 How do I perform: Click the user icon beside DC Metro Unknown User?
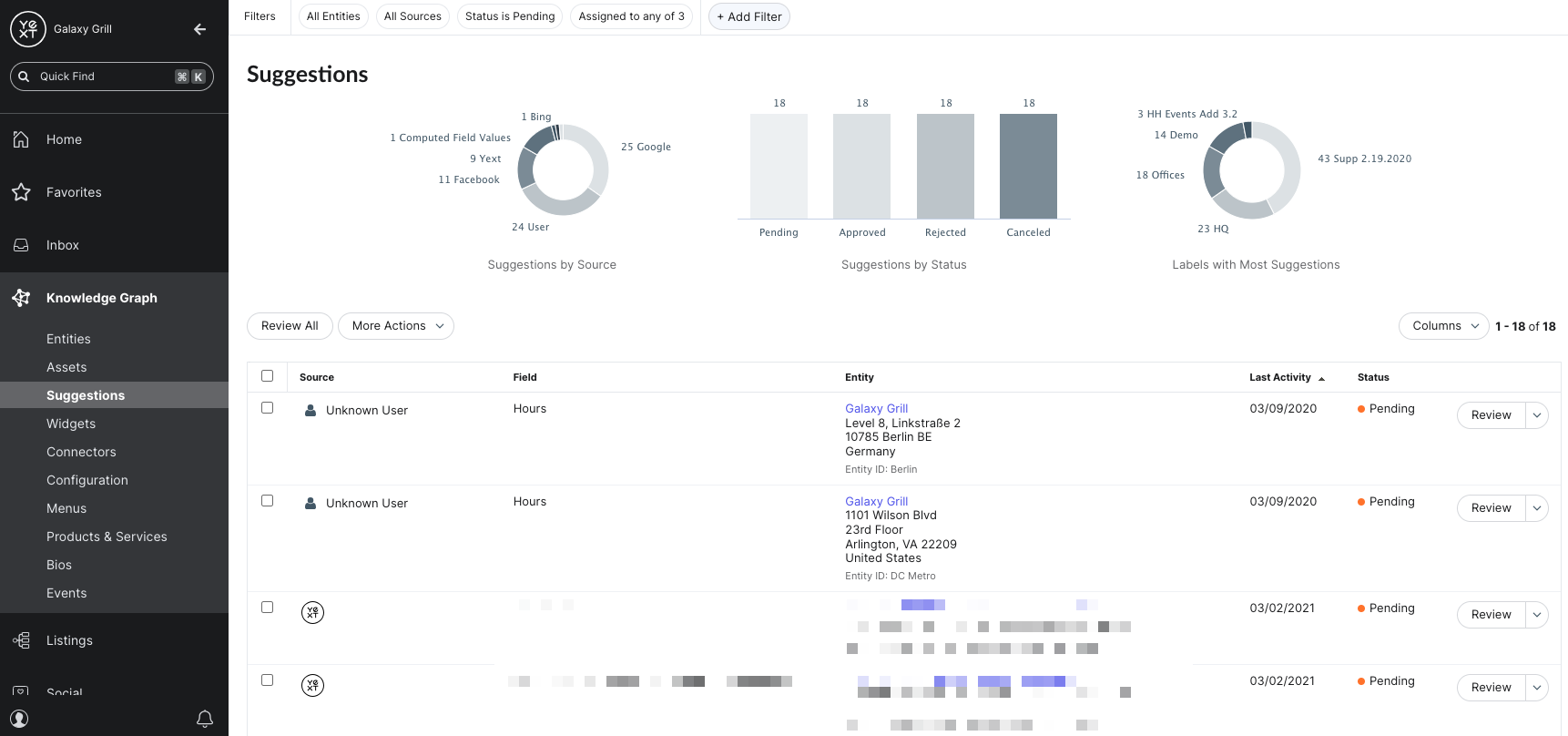click(311, 504)
